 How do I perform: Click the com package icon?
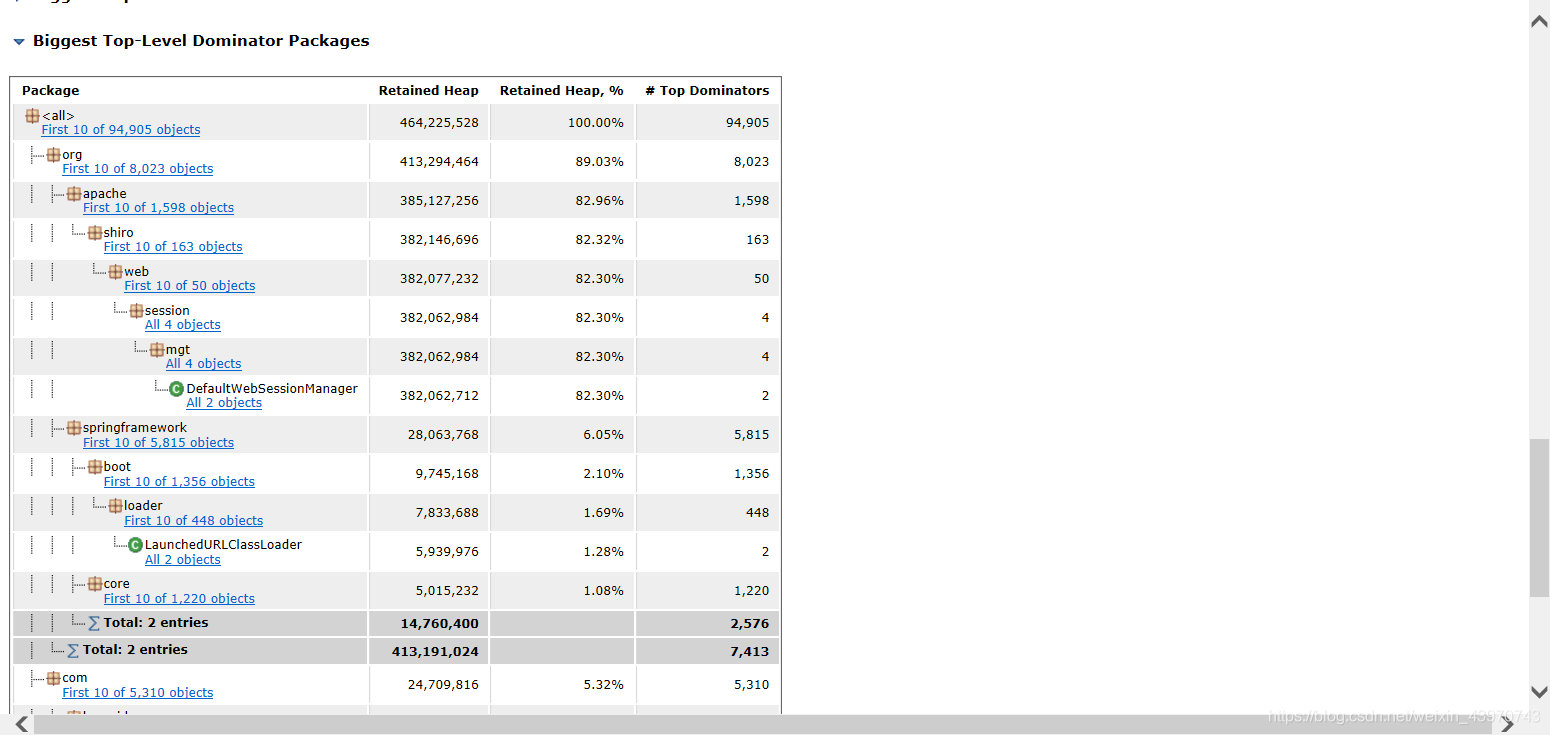pos(53,678)
